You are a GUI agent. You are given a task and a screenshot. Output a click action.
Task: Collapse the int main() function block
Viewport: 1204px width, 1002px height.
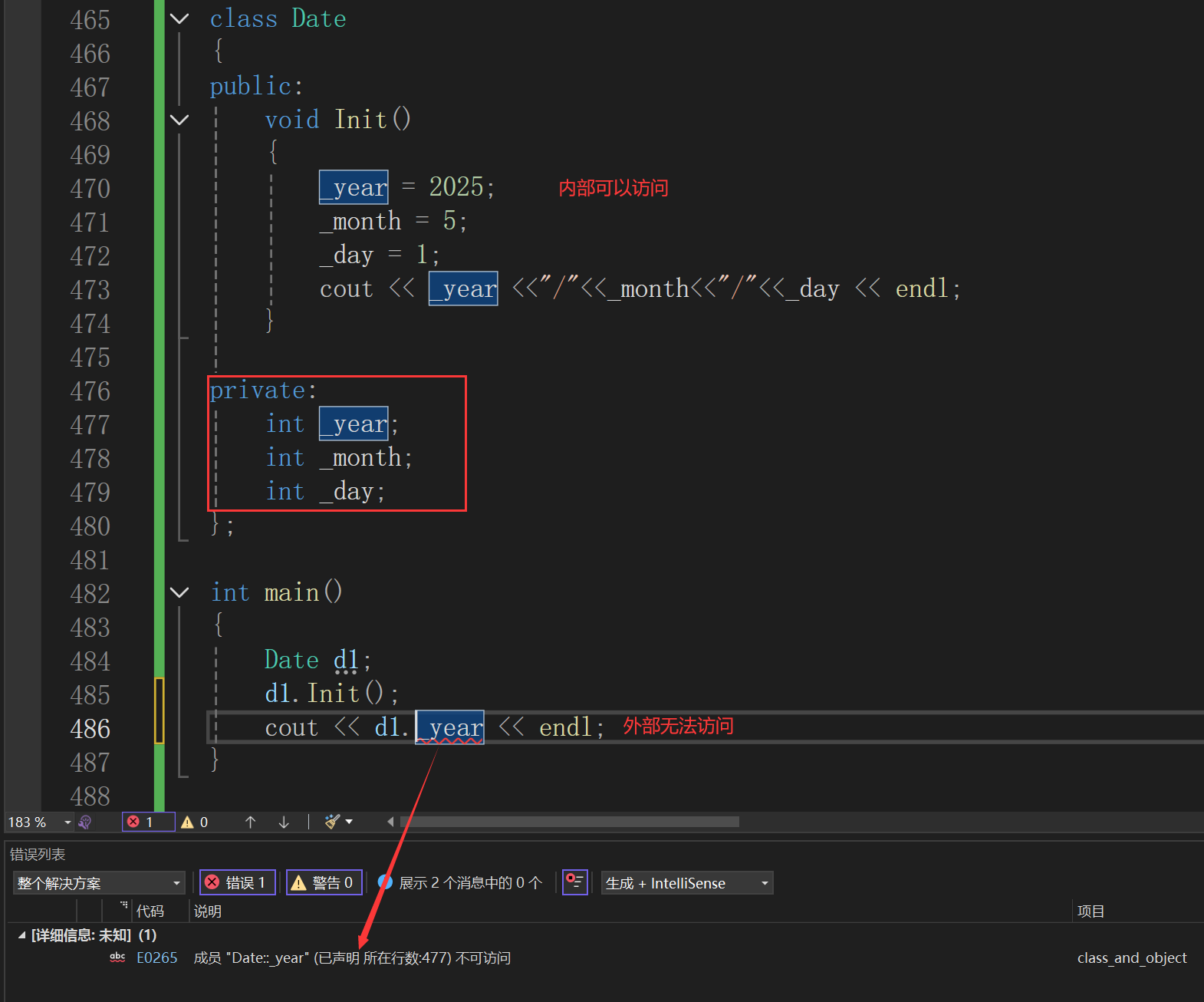[179, 592]
